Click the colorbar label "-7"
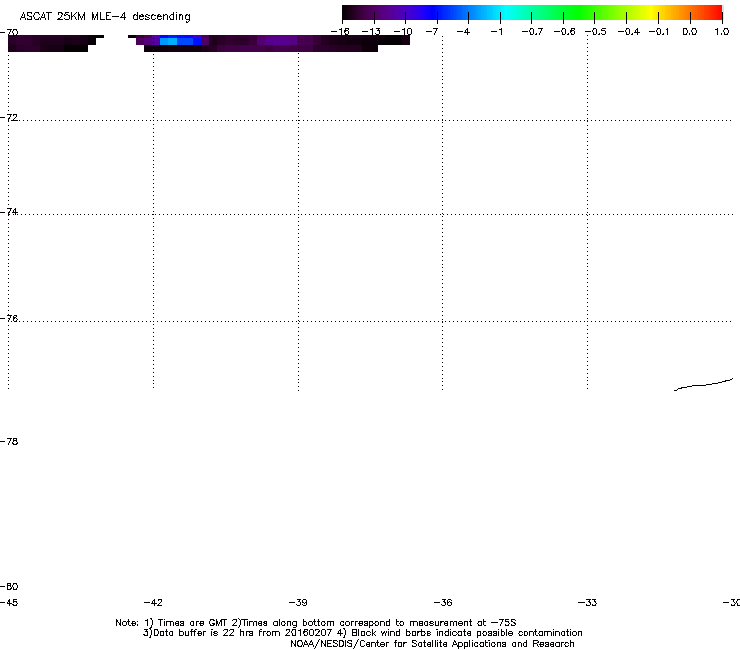This screenshot has height=650, width=740. pos(431,32)
